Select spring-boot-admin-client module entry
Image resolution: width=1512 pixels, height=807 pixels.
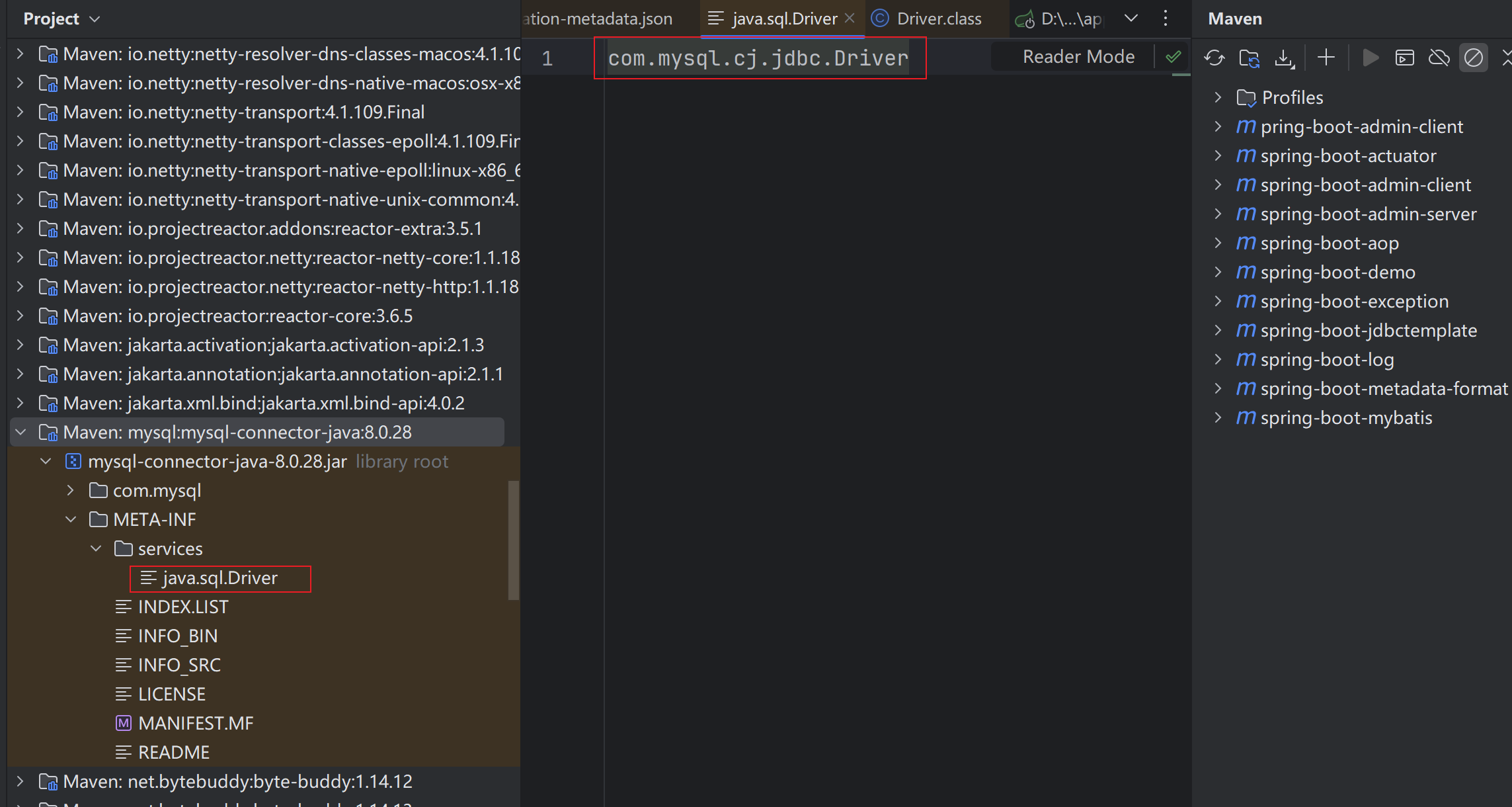click(1366, 185)
